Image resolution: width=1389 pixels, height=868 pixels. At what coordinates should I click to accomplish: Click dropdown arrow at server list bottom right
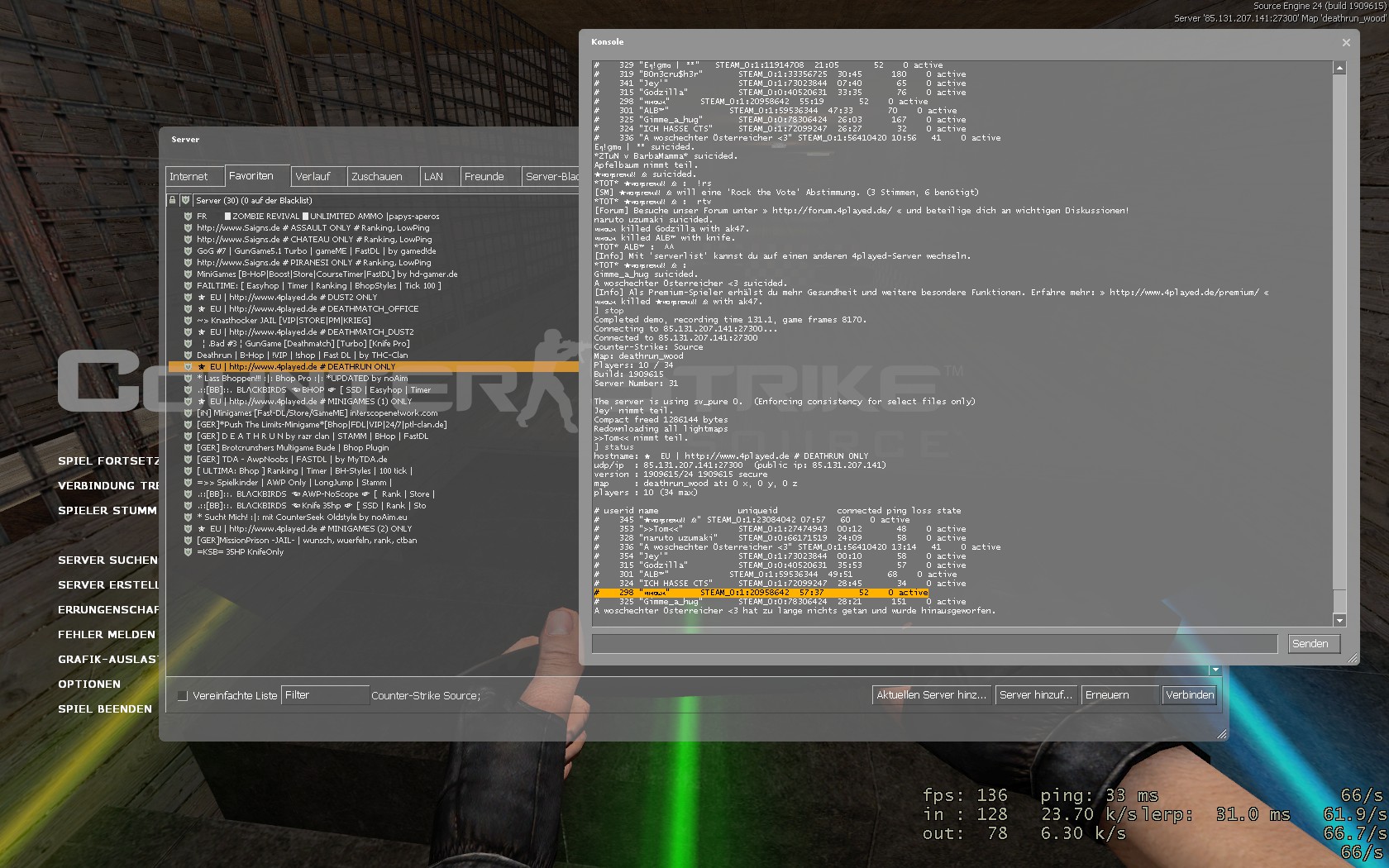click(1215, 670)
